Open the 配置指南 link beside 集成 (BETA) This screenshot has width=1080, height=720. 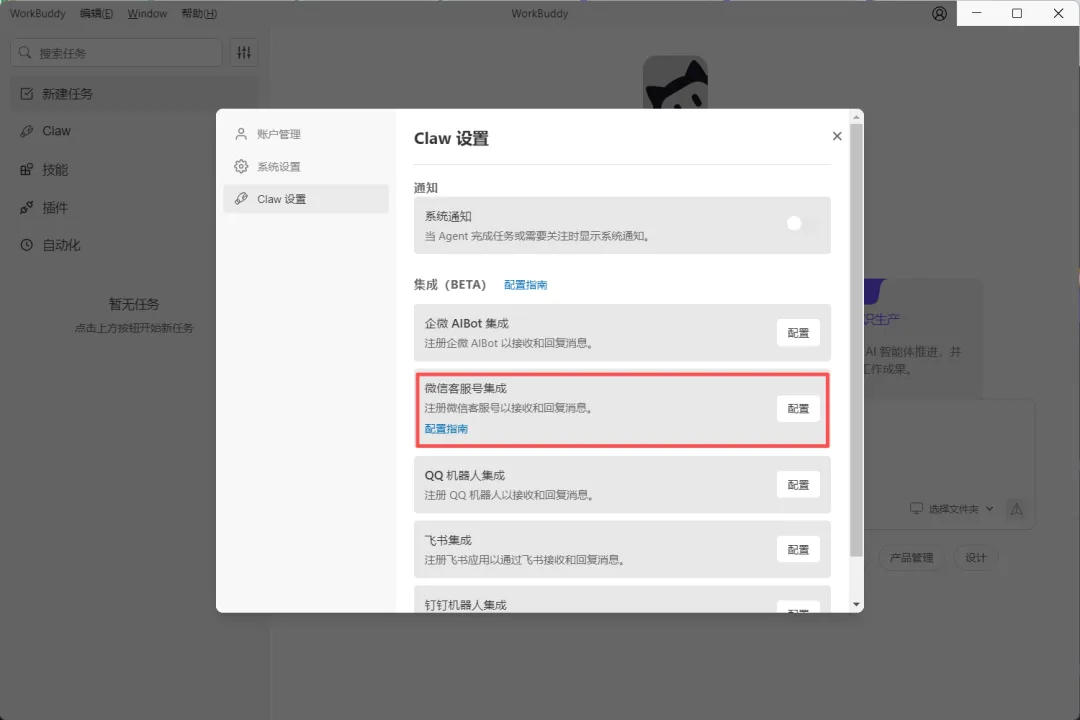tap(526, 284)
